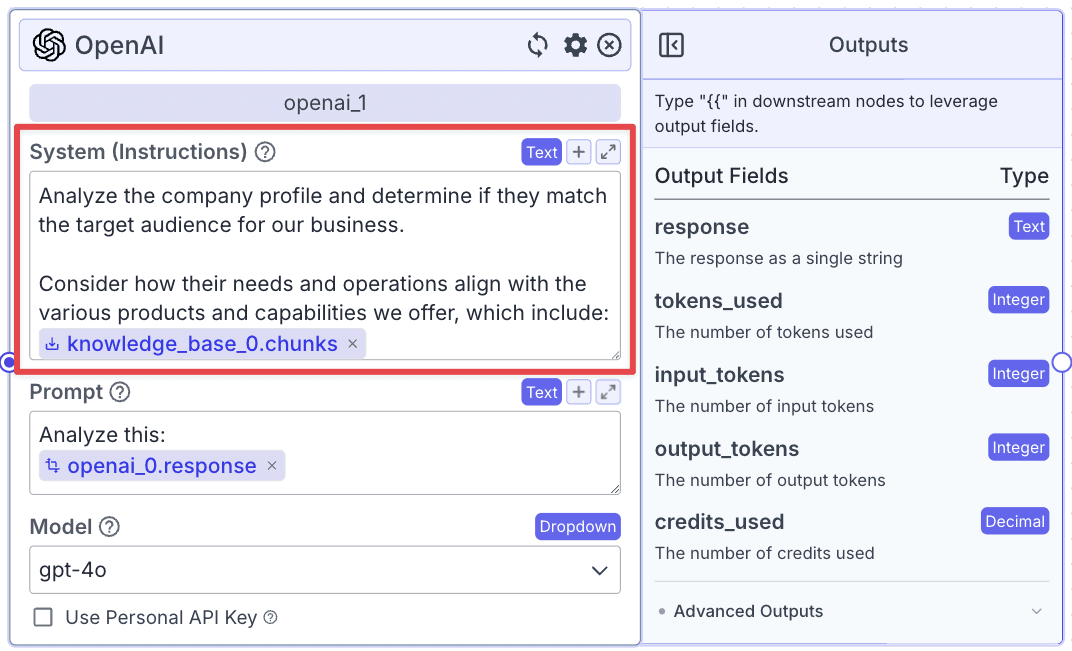Click Text type badge for System (Instructions)
This screenshot has height=651, width=1072.
(541, 152)
